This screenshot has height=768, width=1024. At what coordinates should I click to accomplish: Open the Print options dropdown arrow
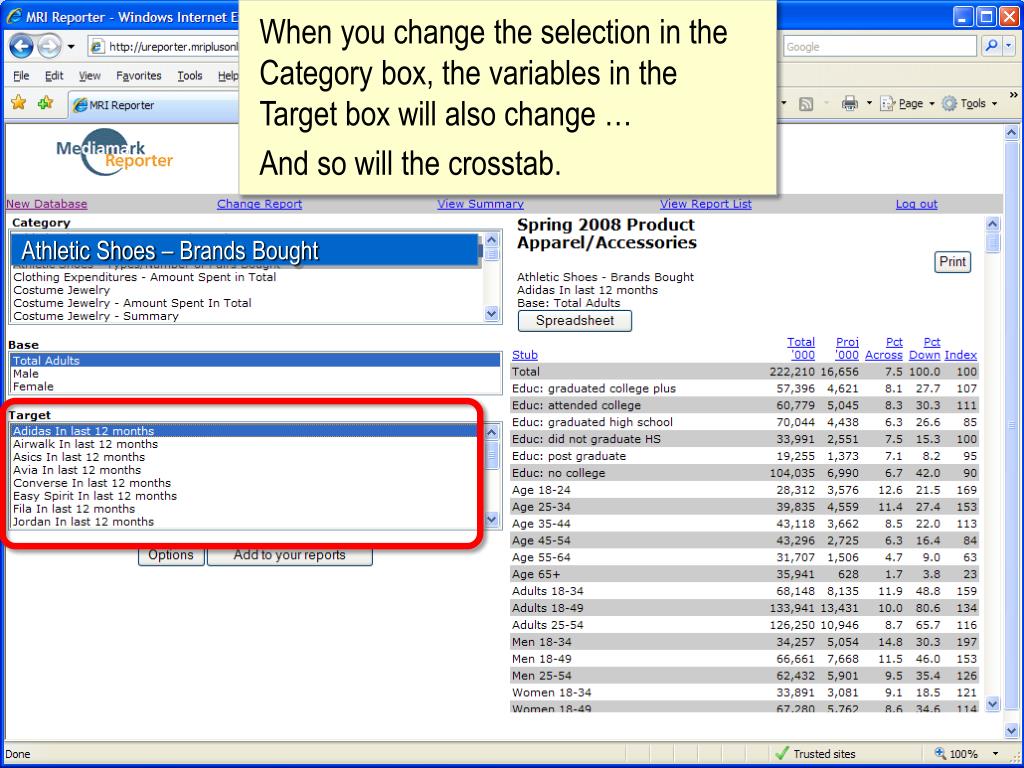(869, 103)
